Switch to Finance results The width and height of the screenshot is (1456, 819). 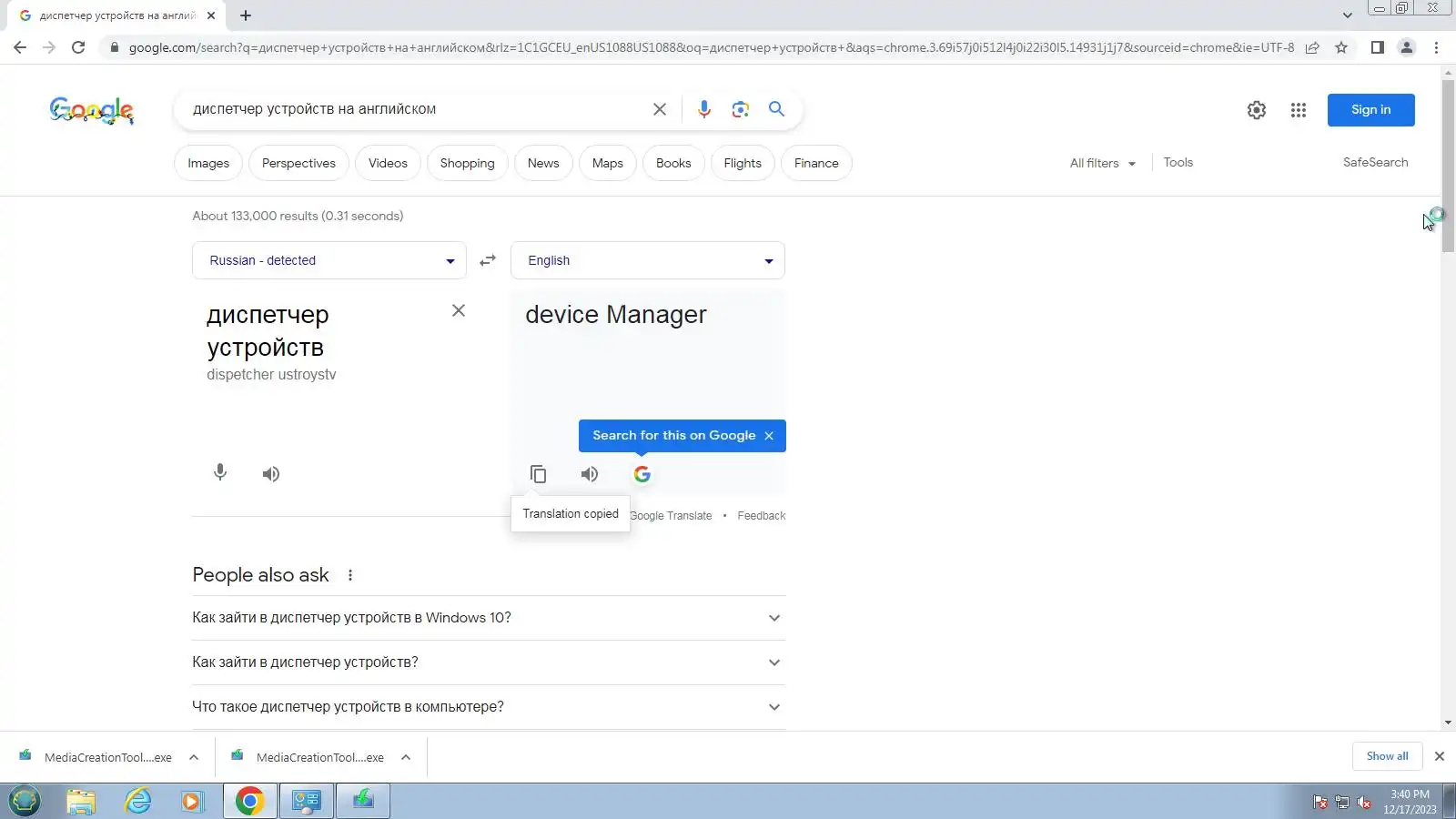(816, 163)
